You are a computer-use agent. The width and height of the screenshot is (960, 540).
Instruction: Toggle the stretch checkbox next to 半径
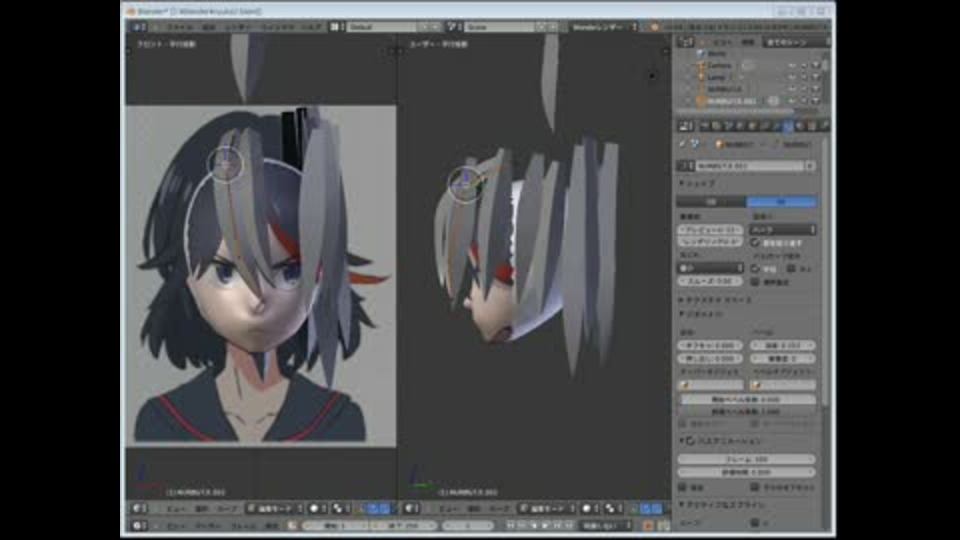pos(791,269)
